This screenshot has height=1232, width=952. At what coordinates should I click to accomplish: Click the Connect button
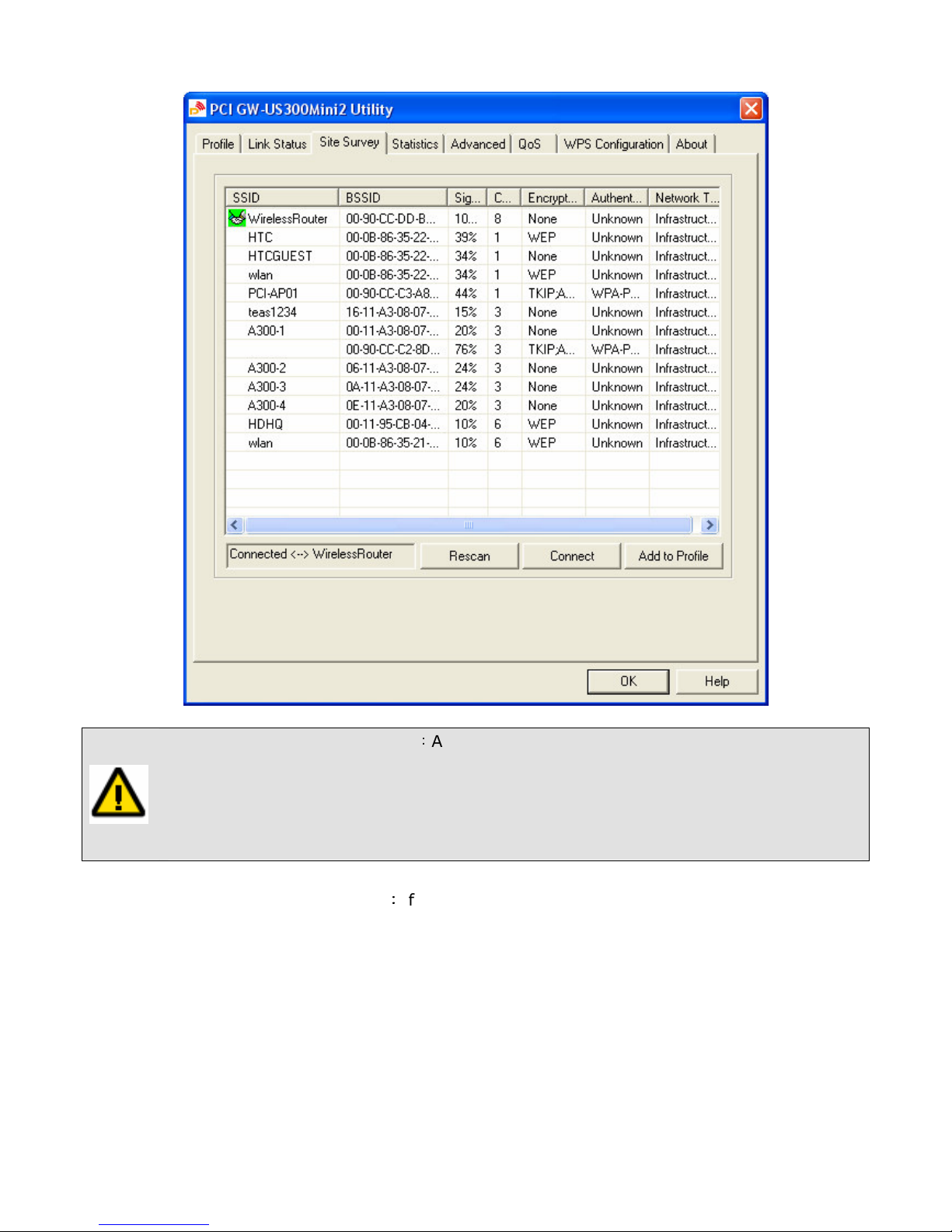(x=572, y=556)
